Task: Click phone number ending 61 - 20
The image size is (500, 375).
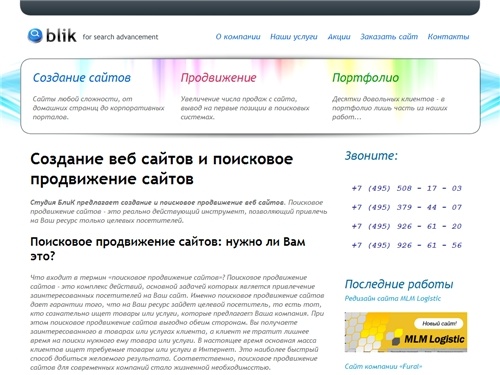Action: click(407, 226)
